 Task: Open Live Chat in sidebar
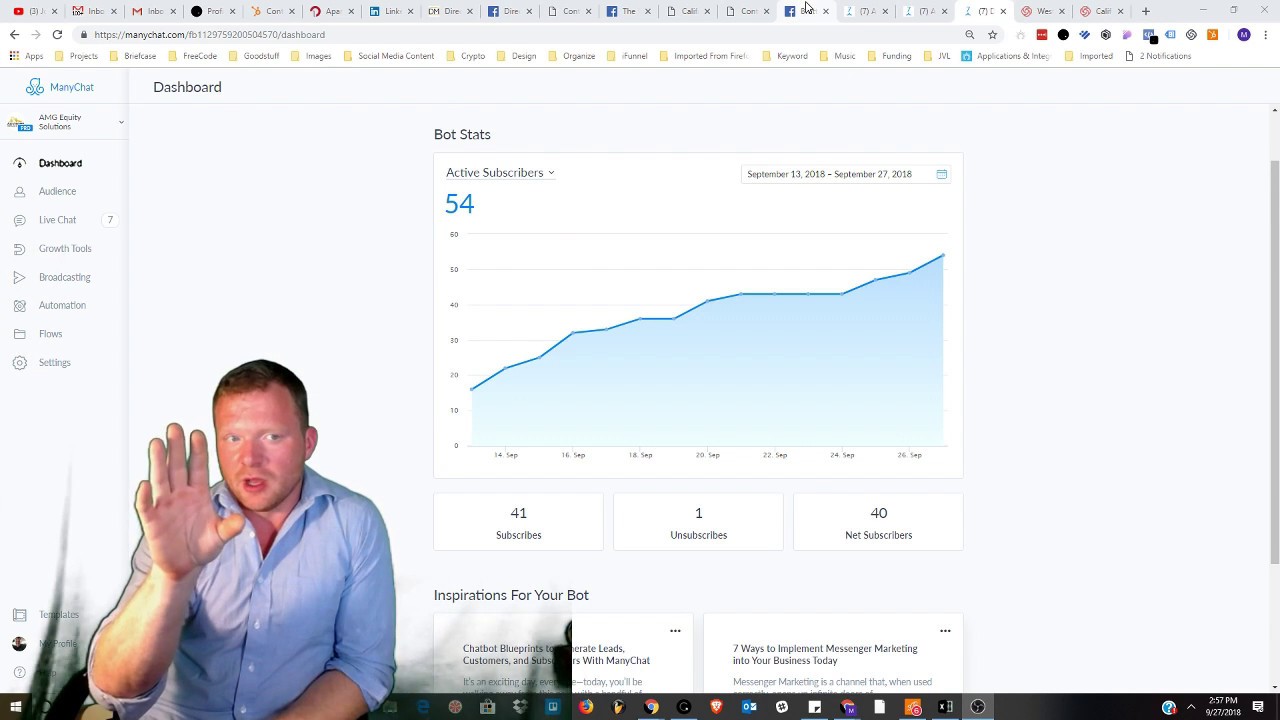point(57,220)
